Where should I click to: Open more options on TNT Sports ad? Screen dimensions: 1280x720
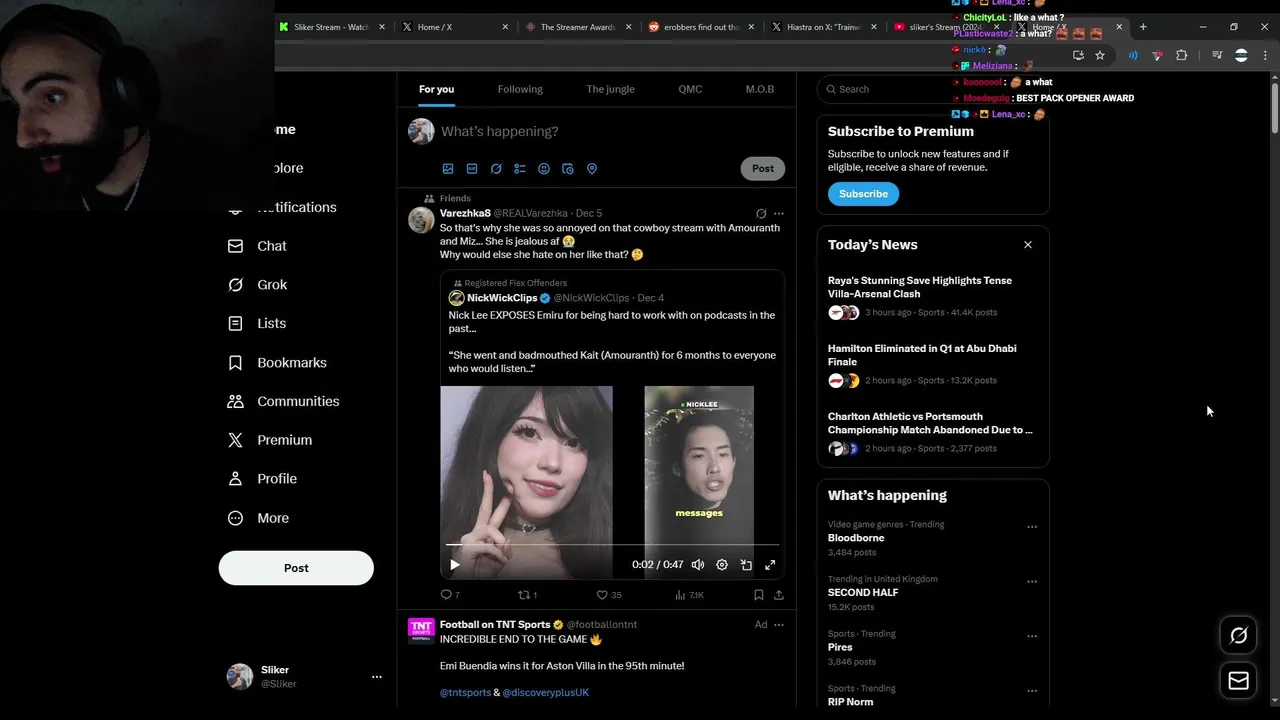(x=779, y=625)
